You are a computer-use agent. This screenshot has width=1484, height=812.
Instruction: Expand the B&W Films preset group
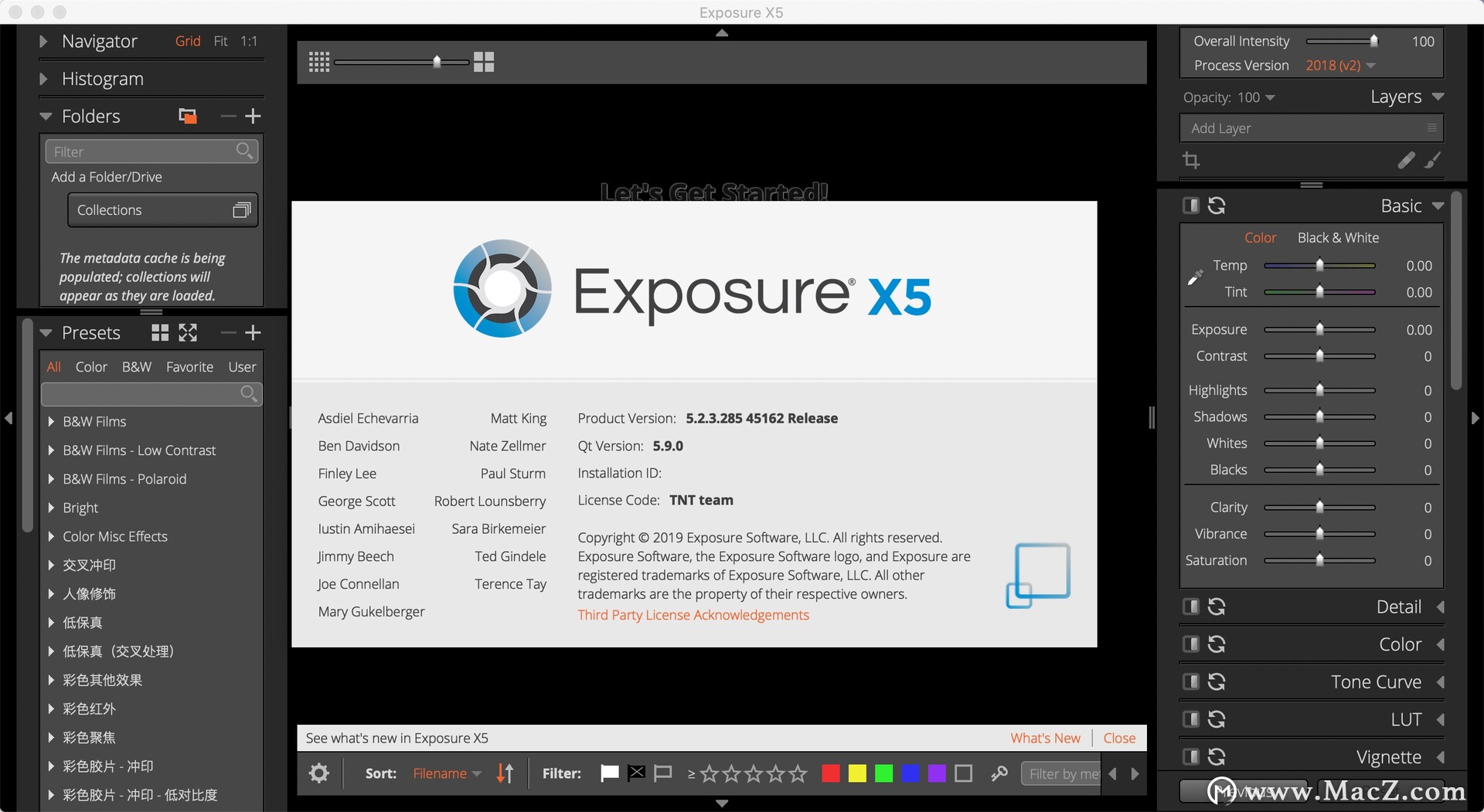pos(51,422)
